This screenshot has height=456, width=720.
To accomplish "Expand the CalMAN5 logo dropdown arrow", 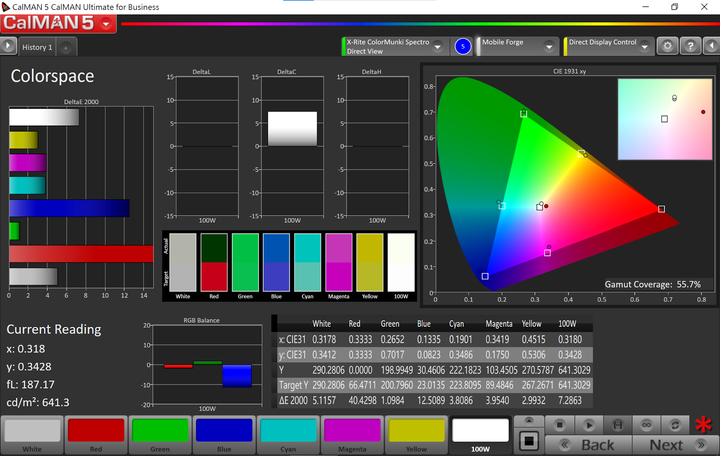I will pyautogui.click(x=107, y=24).
